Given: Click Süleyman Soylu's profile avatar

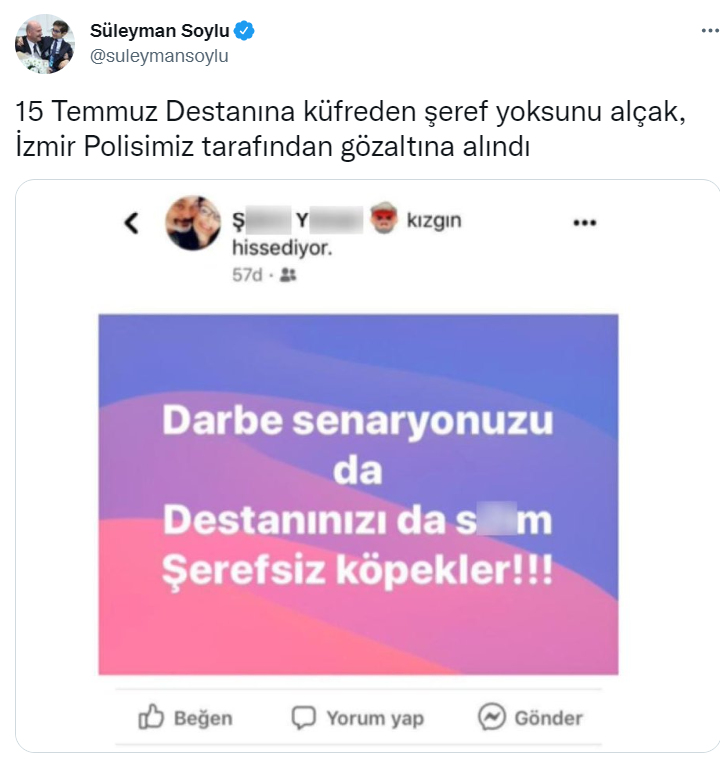Looking at the screenshot, I should click(x=44, y=44).
